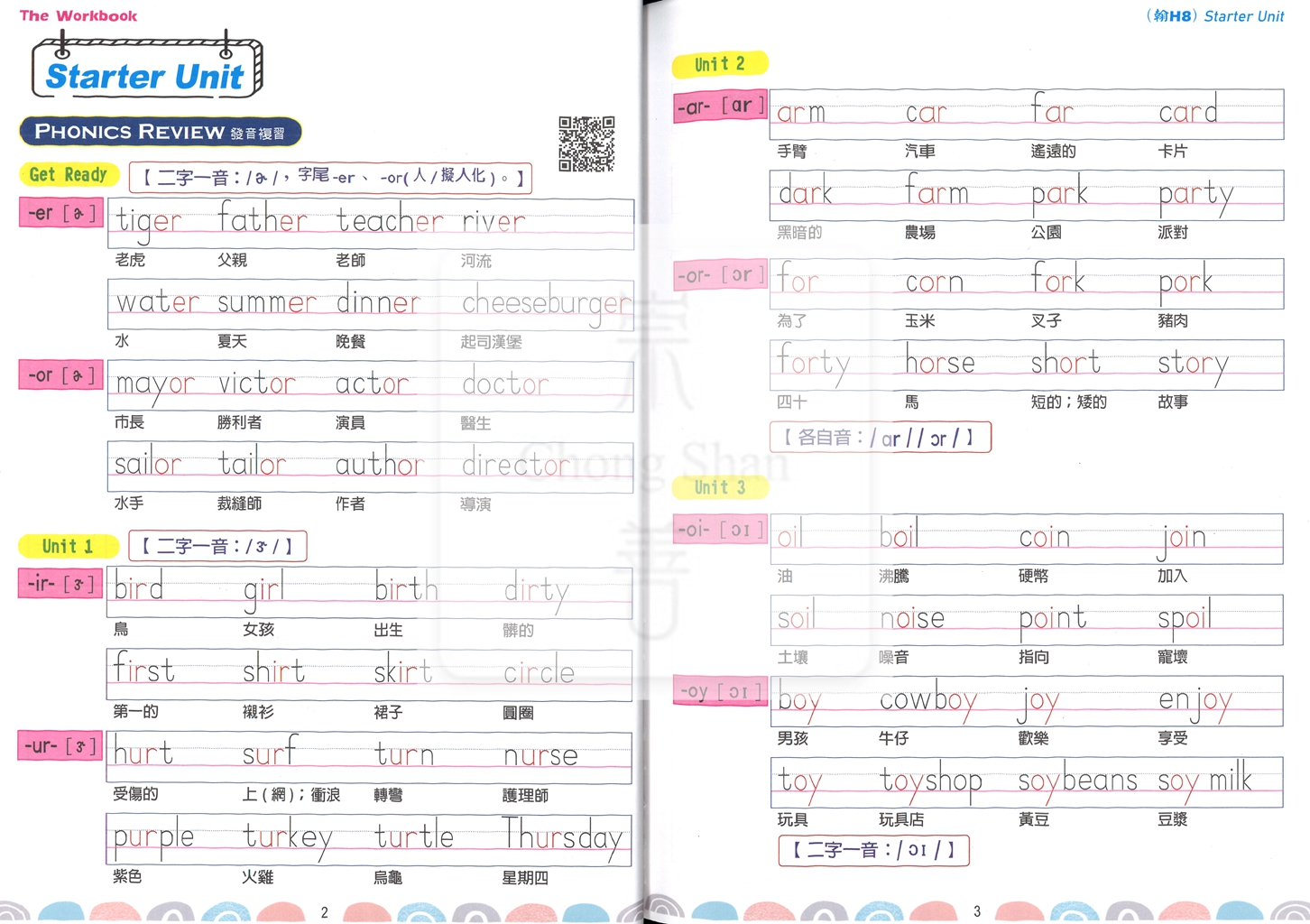This screenshot has width=1310, height=924.
Task: Click the word director
Action: click(516, 463)
